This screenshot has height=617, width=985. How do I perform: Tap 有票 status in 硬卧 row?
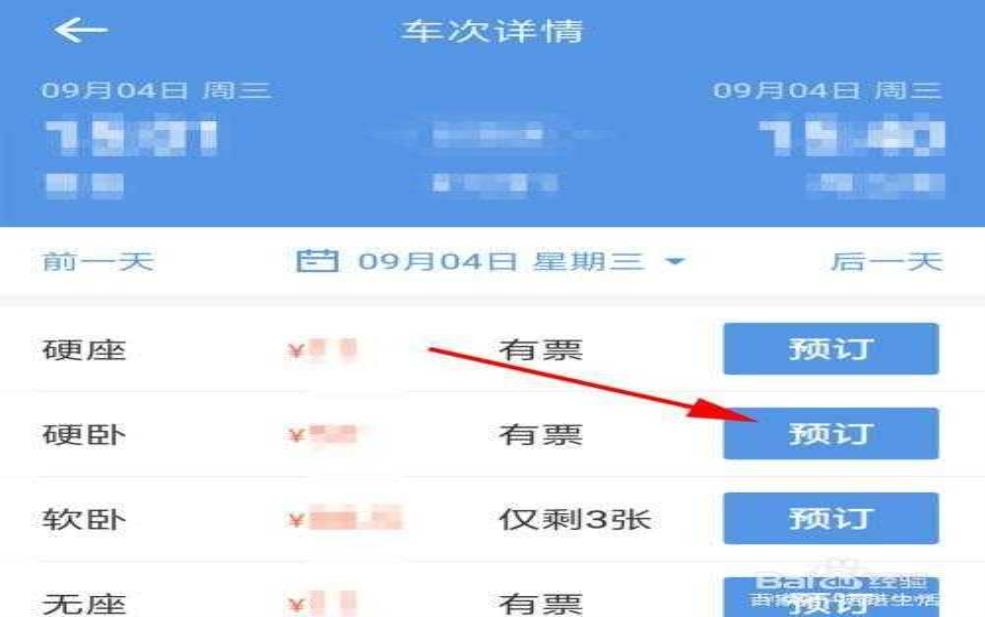point(541,435)
